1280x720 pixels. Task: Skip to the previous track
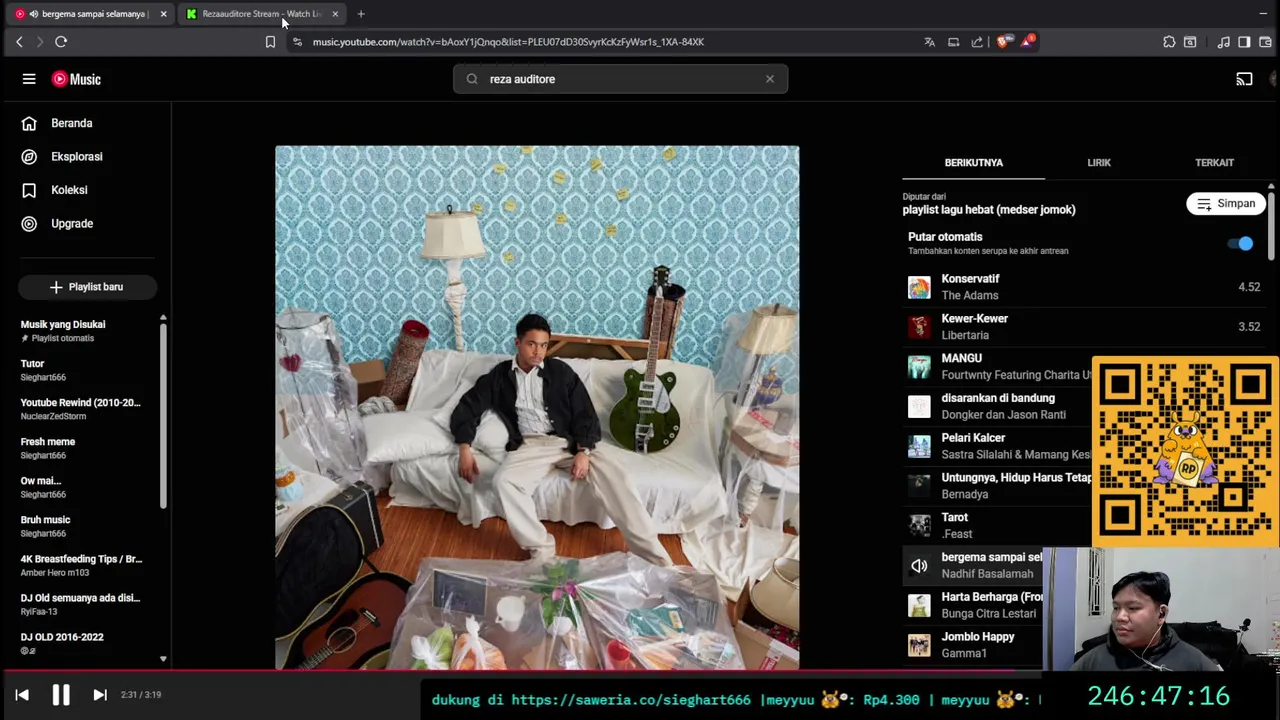coord(22,695)
